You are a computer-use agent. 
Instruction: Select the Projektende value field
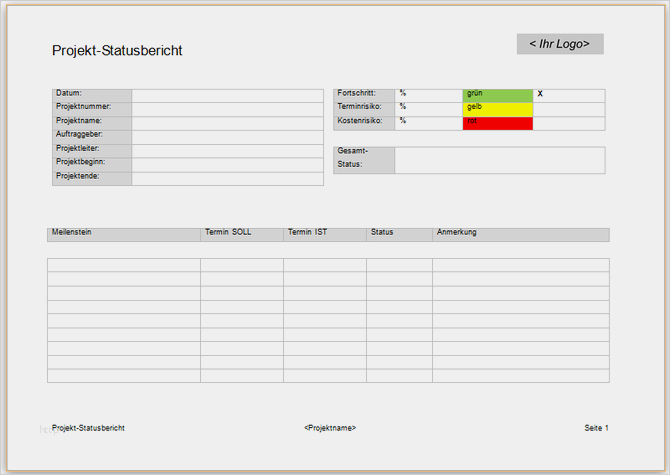tap(227, 179)
